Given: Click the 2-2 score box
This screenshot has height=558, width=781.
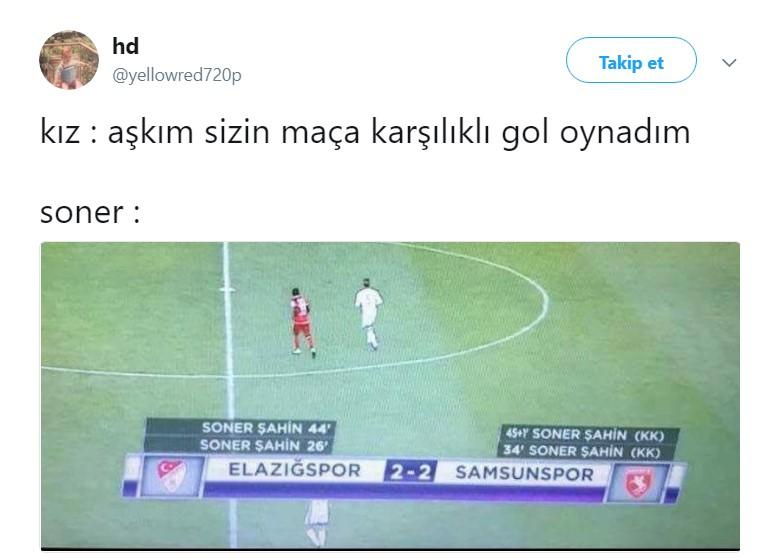Looking at the screenshot, I should [410, 471].
